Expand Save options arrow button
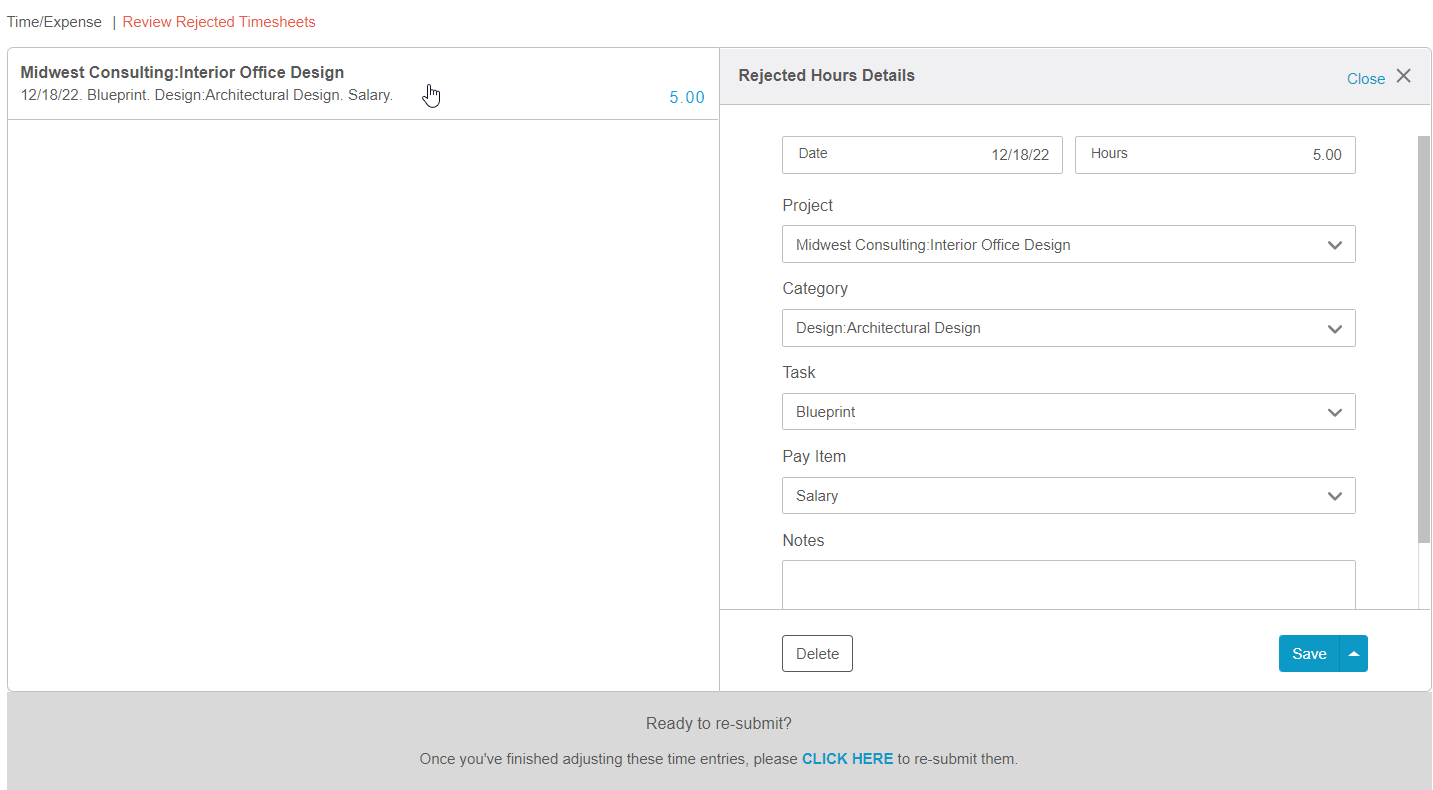 pos(1354,654)
